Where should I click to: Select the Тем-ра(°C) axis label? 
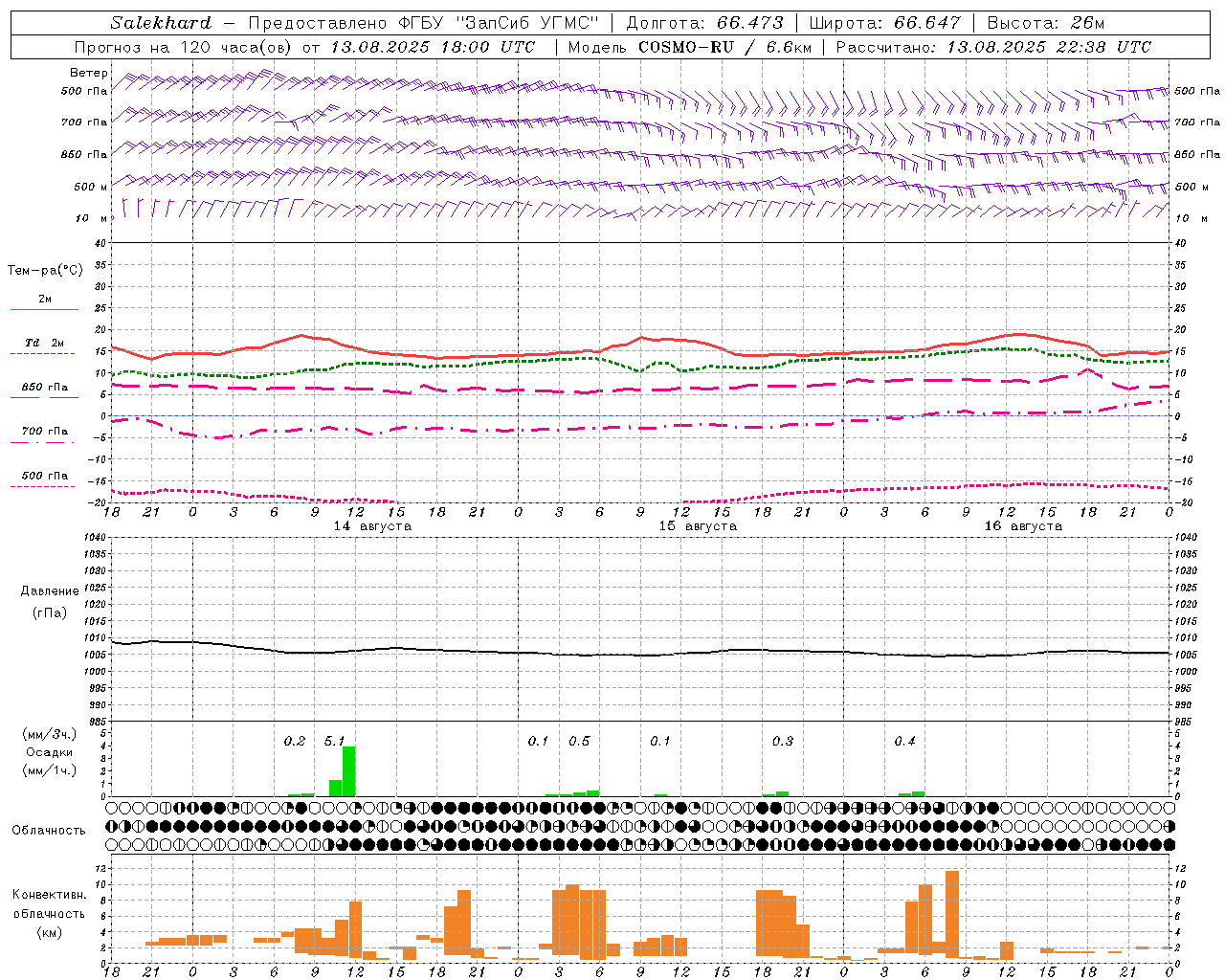coord(45,271)
